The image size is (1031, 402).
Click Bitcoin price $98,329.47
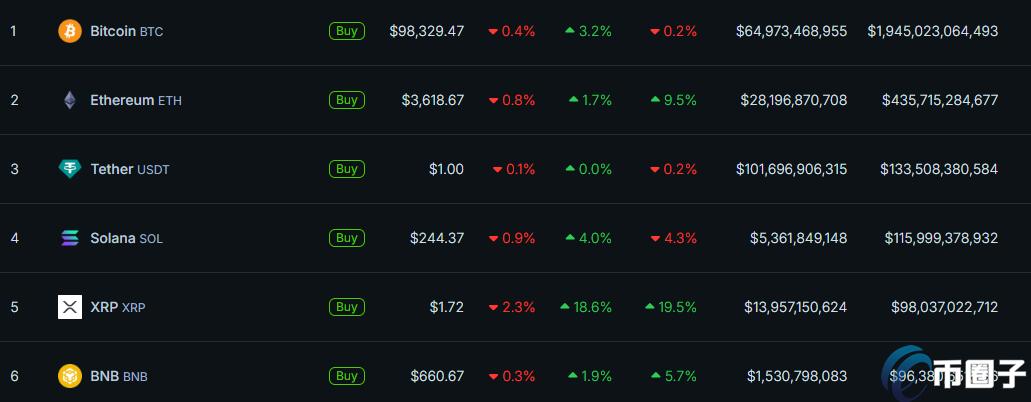click(x=426, y=31)
